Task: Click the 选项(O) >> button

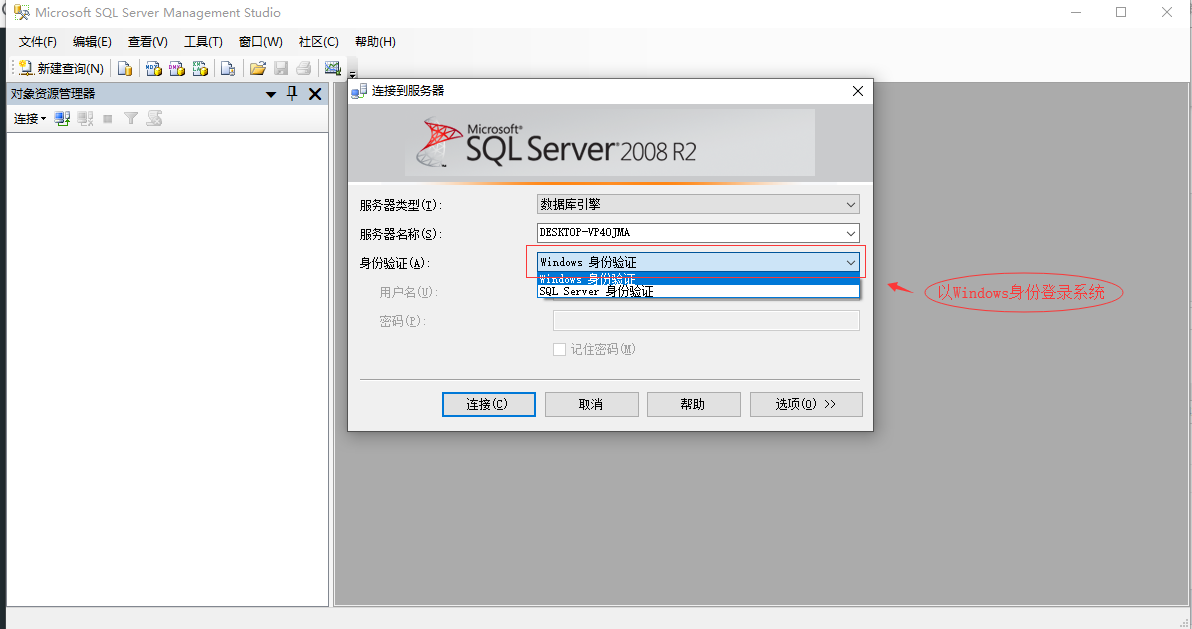Action: point(806,405)
